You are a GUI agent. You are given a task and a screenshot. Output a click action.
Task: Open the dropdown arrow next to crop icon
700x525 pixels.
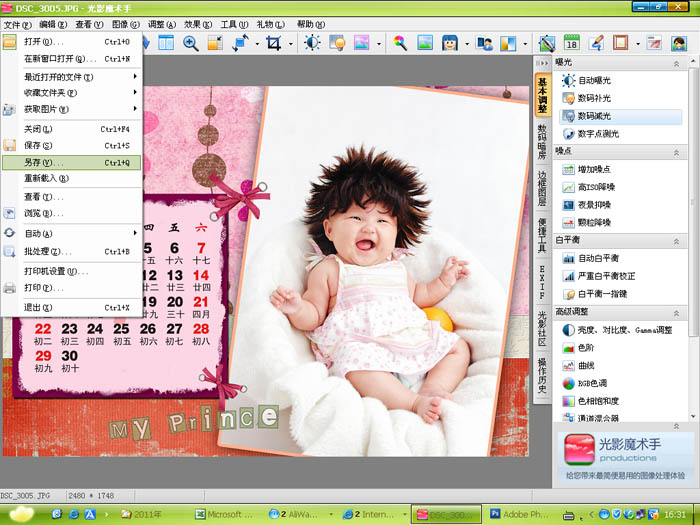coord(291,44)
